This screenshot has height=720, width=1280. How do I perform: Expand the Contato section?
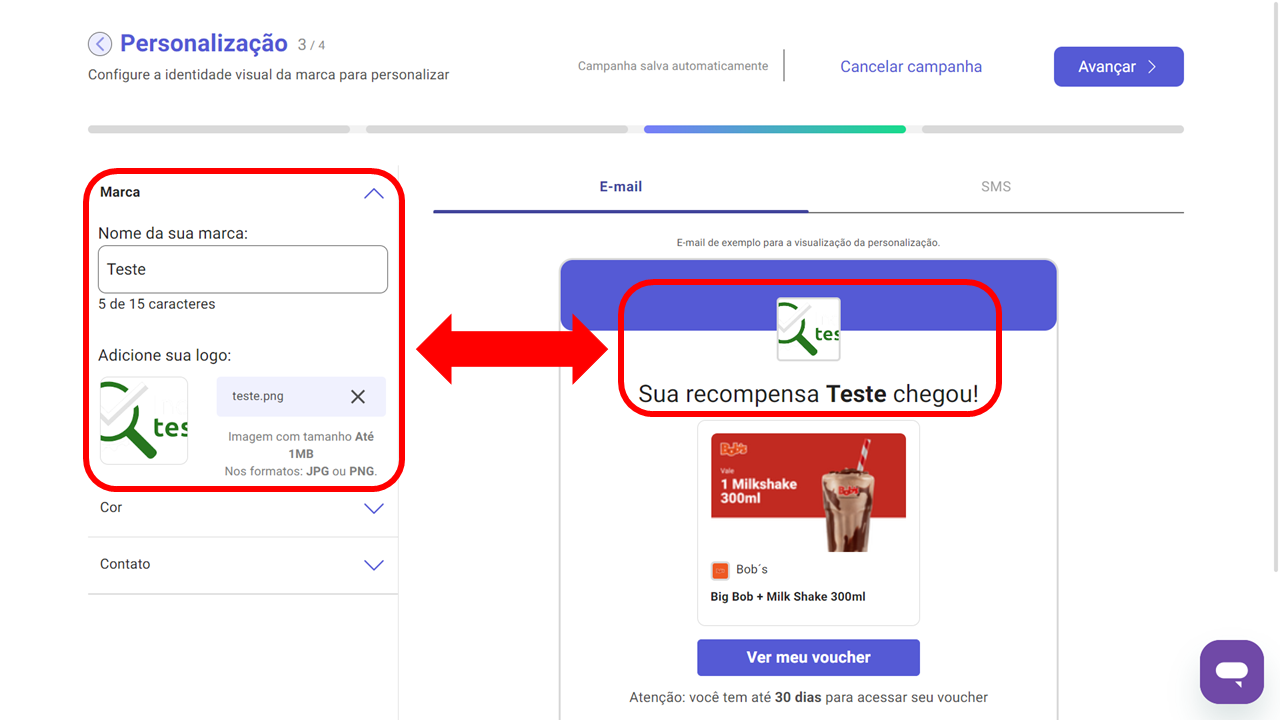[373, 565]
